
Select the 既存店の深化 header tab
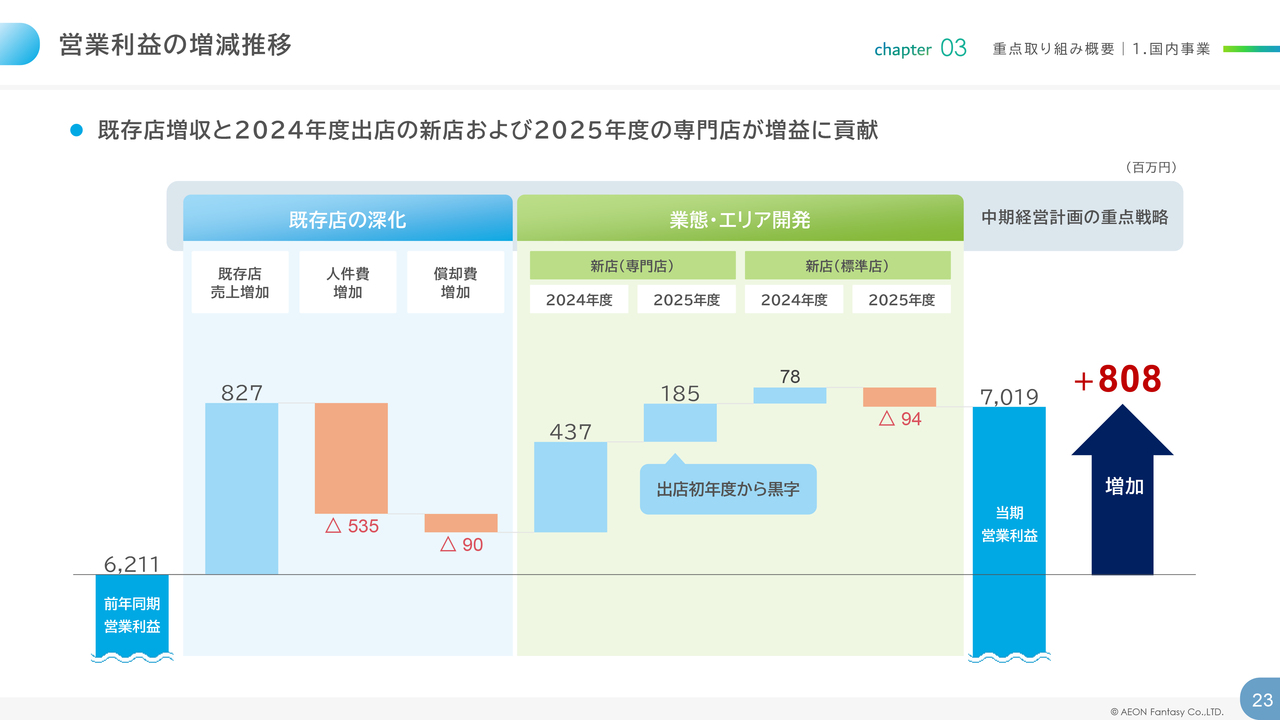click(347, 219)
